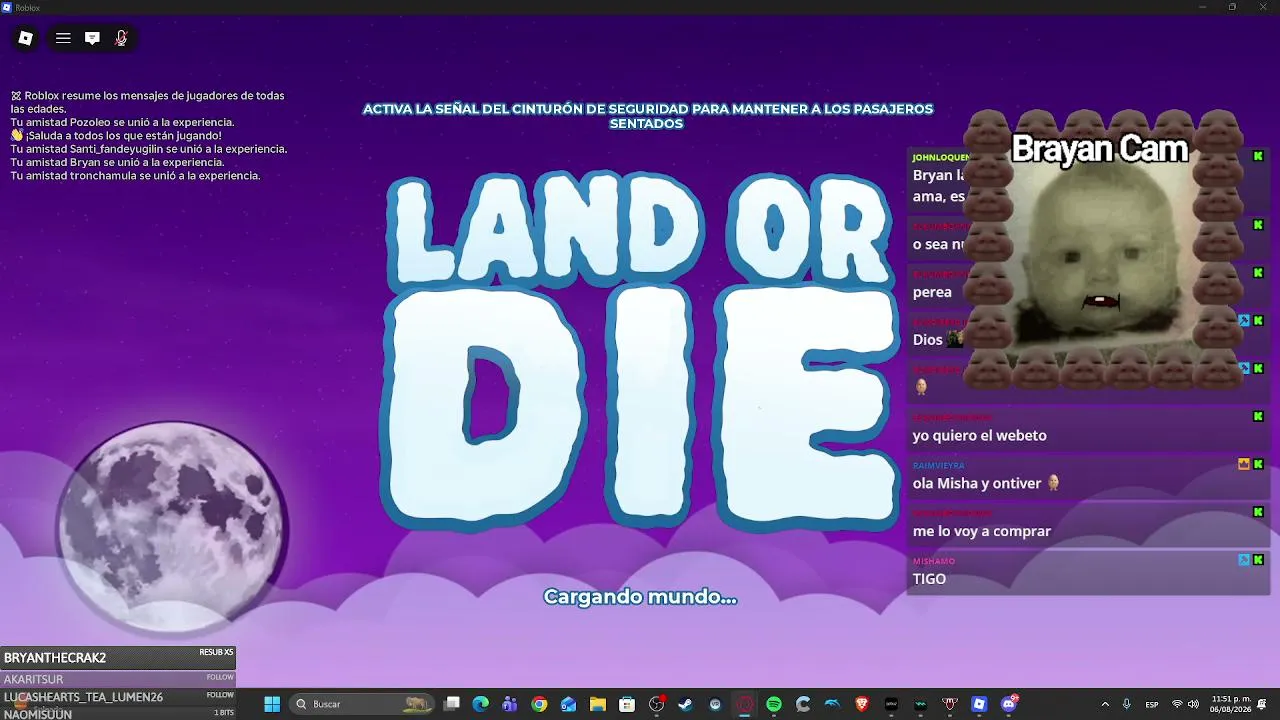
Task: Click the MISHAMO username in chat
Action: (934, 561)
